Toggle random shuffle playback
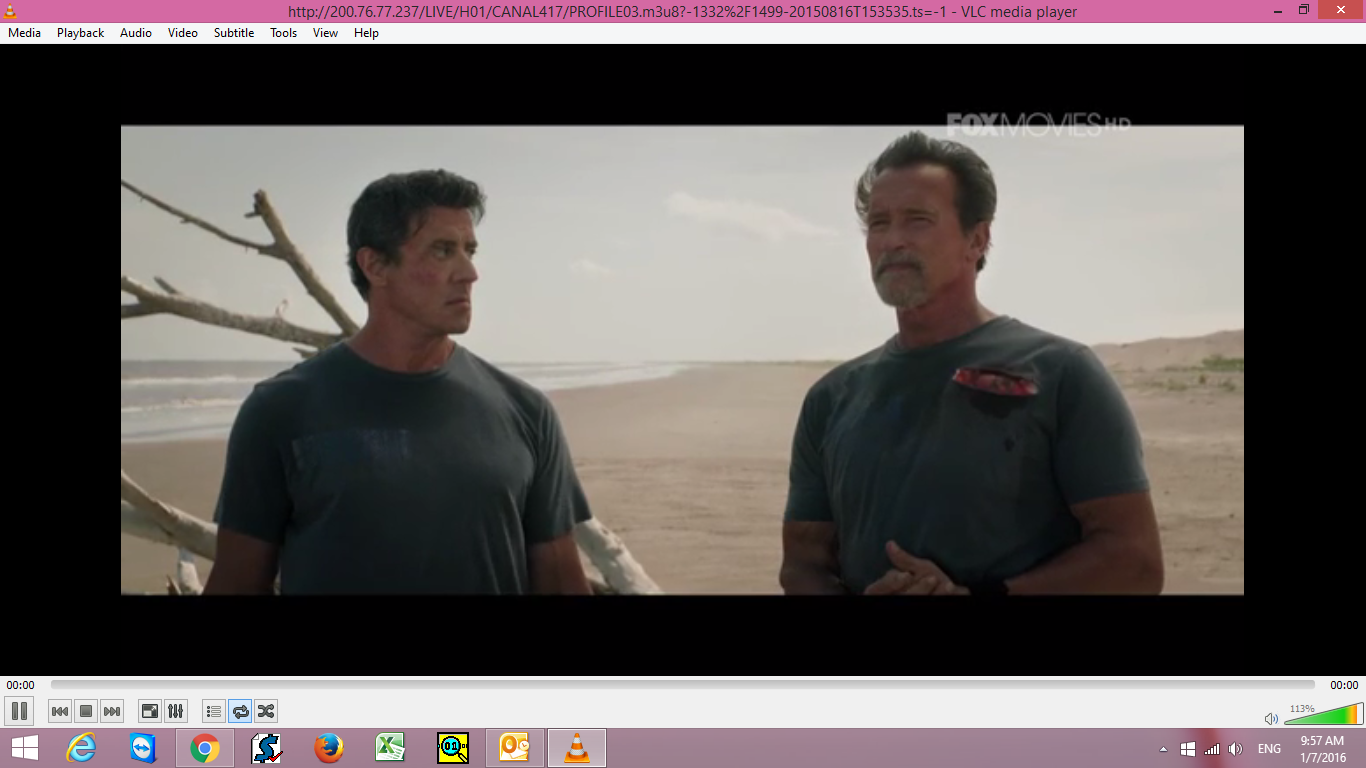The image size is (1366, 768). [x=266, y=711]
